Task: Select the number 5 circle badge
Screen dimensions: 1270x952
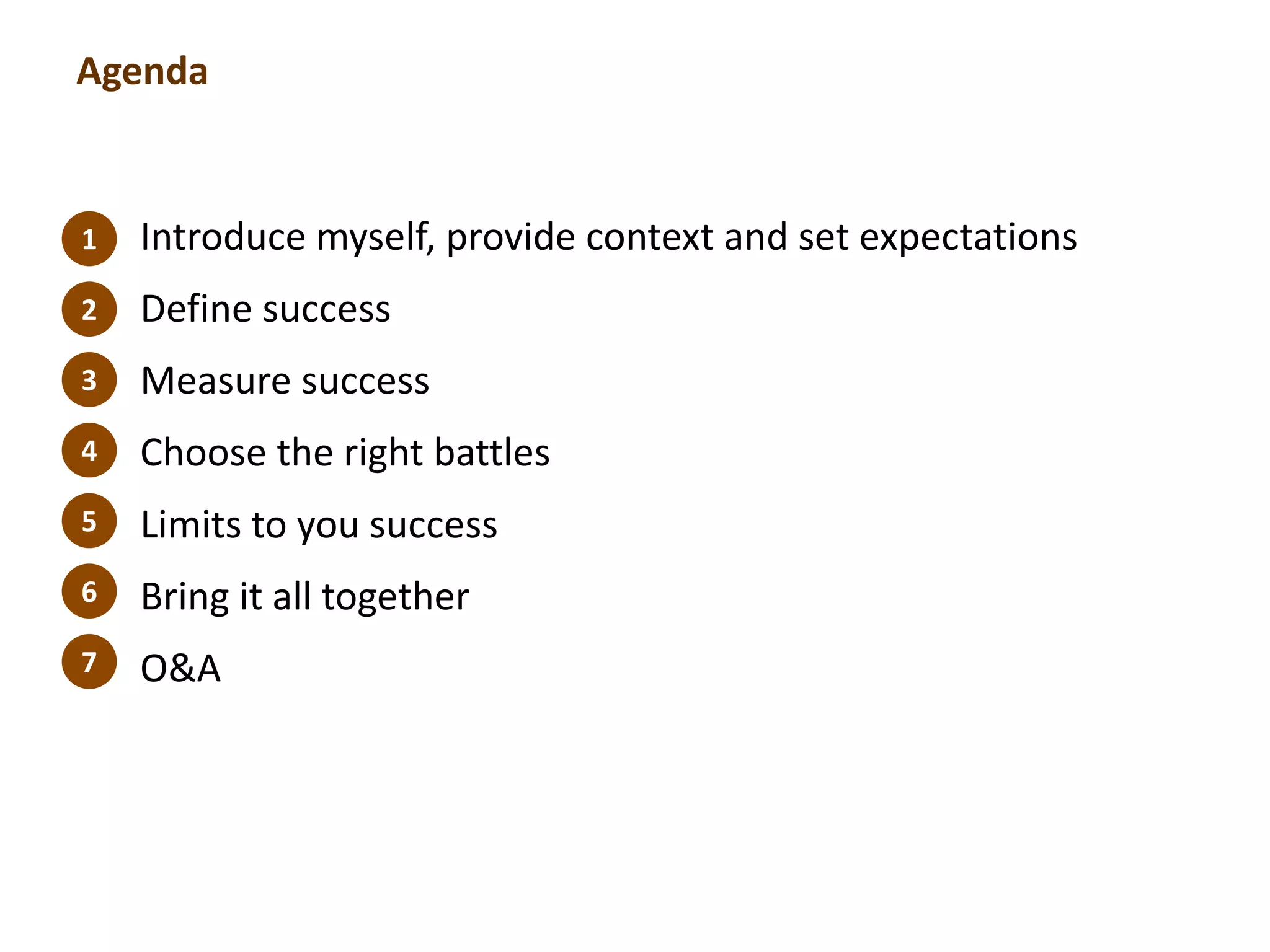Action: tap(89, 521)
